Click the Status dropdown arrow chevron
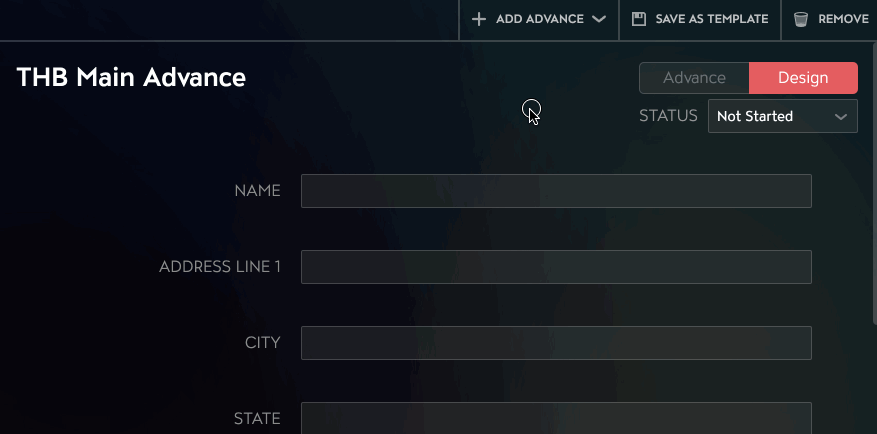 [x=841, y=117]
